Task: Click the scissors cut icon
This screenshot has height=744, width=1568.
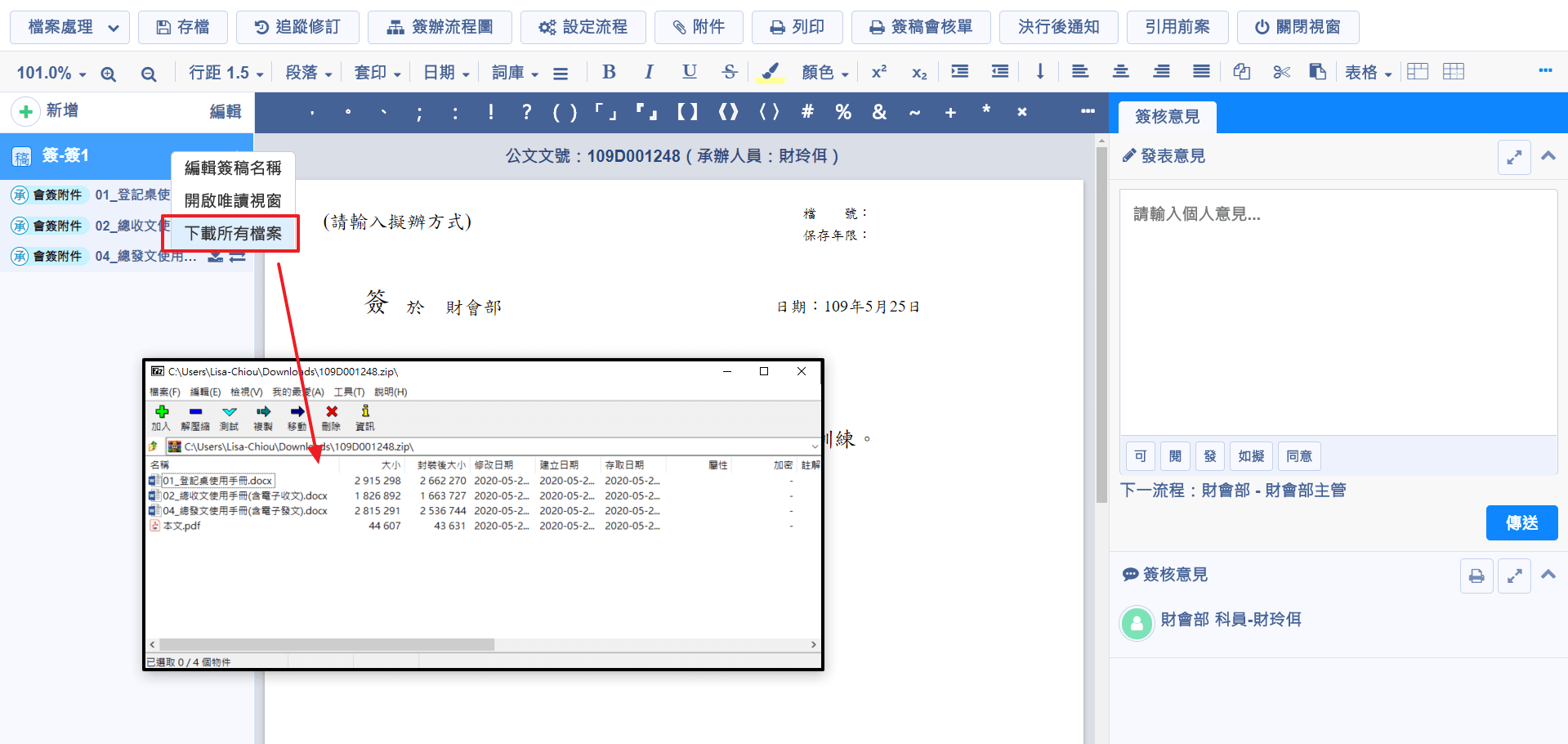Action: (x=1281, y=72)
